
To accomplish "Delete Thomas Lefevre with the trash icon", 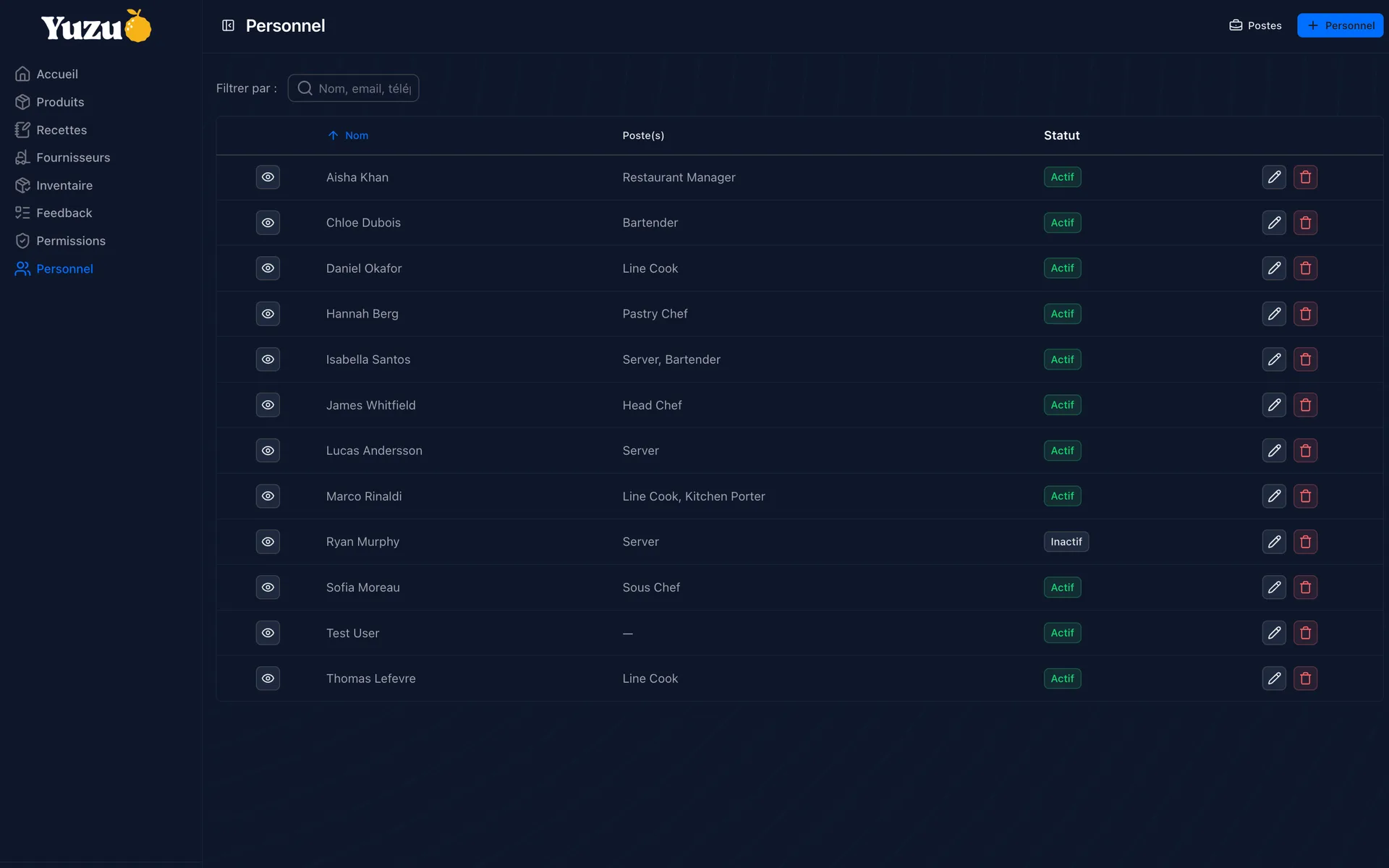I will pos(1305,678).
